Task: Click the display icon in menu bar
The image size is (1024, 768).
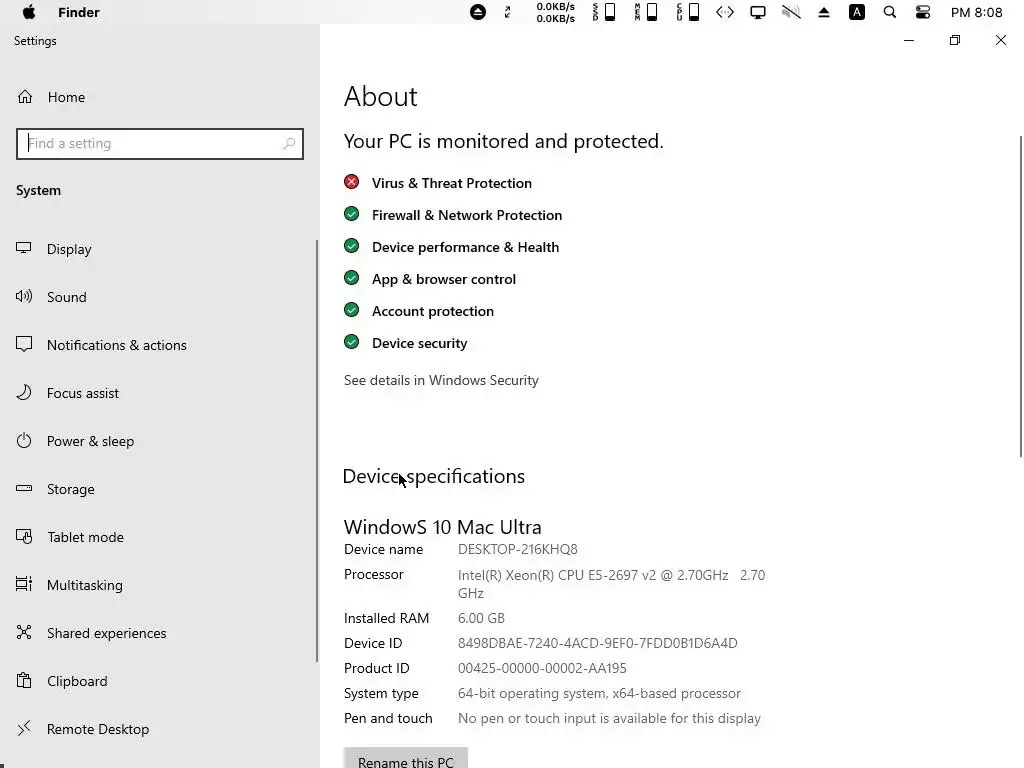Action: pos(758,12)
